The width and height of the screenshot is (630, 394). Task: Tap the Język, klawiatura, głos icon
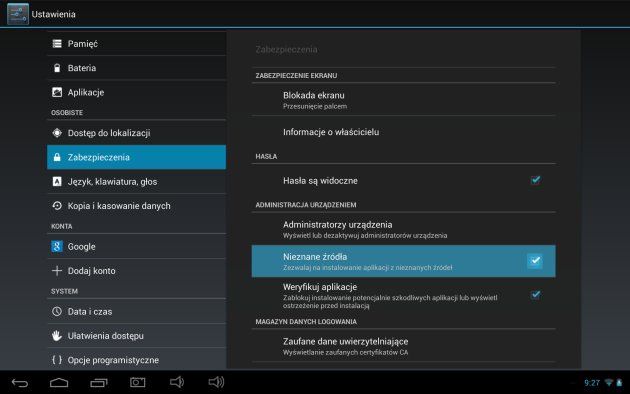(57, 182)
